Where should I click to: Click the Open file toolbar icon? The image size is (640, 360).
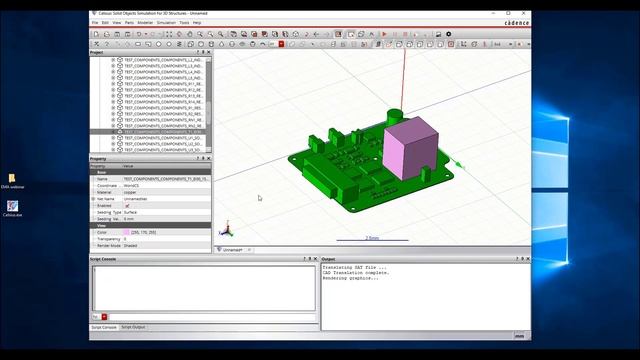tap(107, 34)
